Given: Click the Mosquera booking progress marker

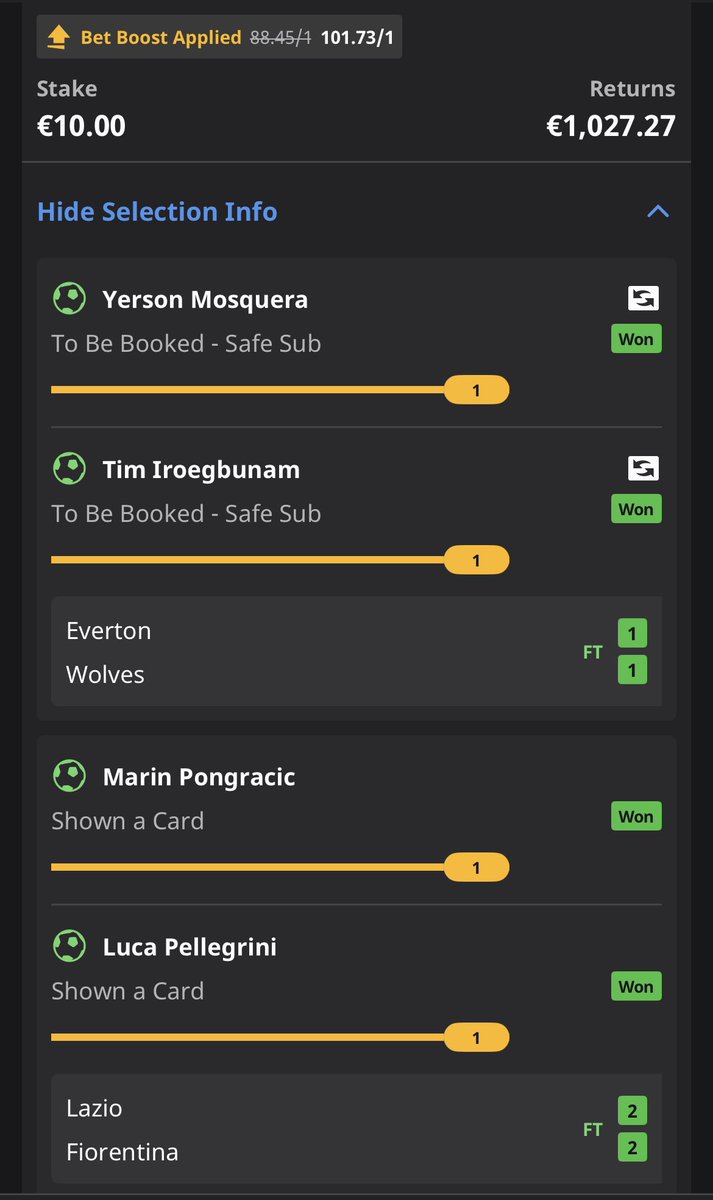Looking at the screenshot, I should click(x=476, y=390).
